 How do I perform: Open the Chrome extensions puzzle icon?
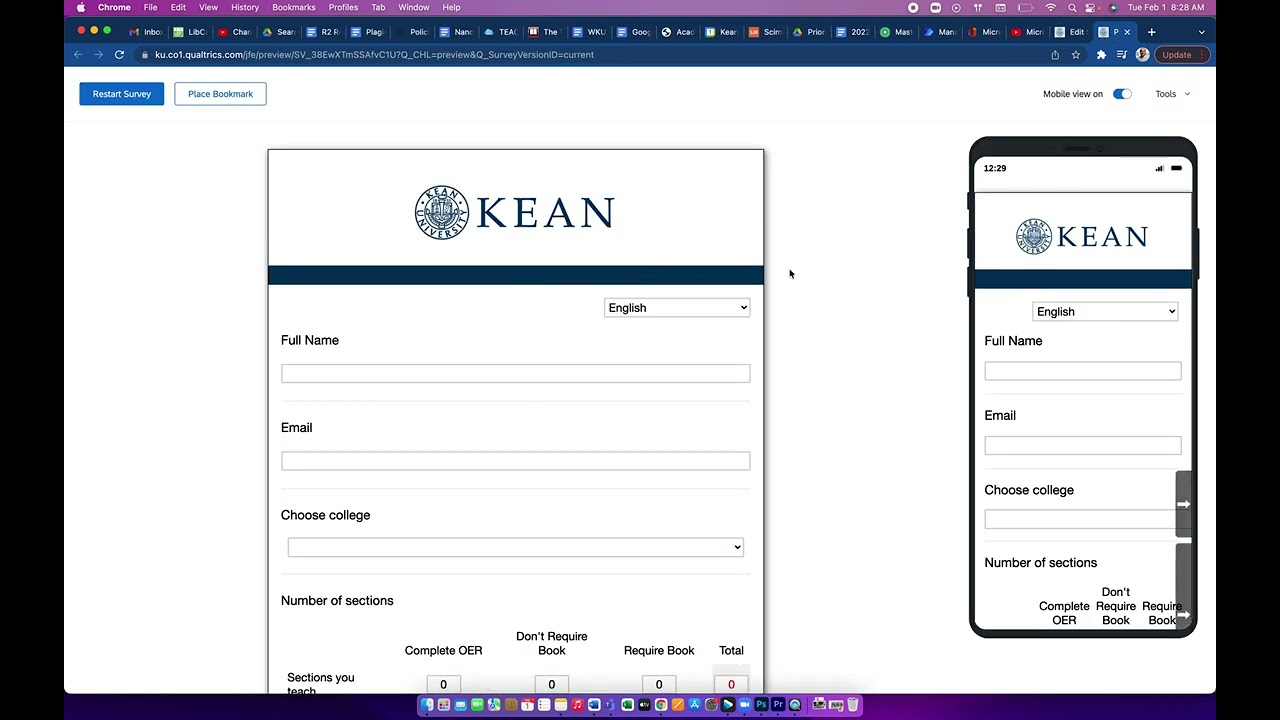point(1101,55)
